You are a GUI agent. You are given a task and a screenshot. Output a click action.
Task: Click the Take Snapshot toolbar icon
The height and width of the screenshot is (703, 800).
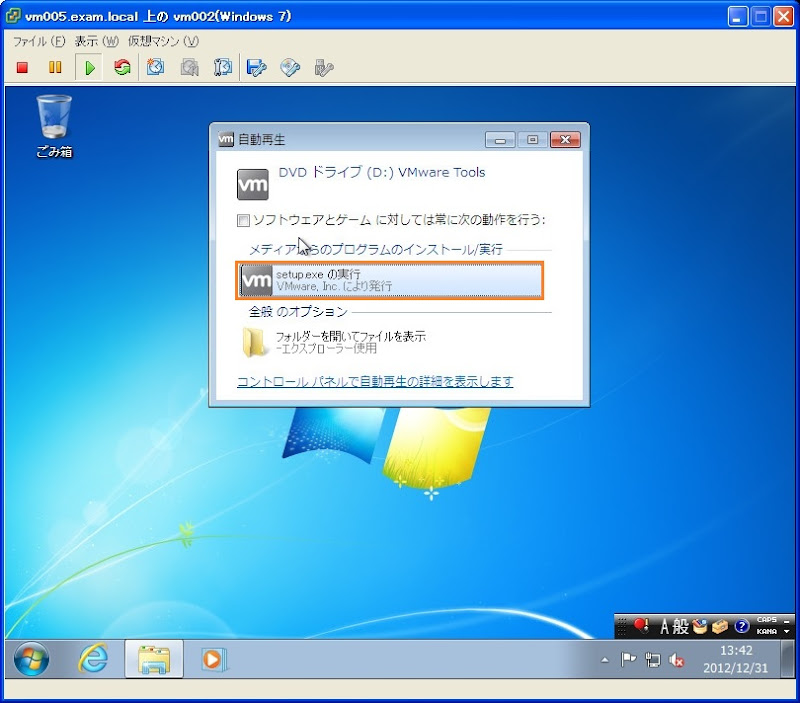tap(156, 67)
